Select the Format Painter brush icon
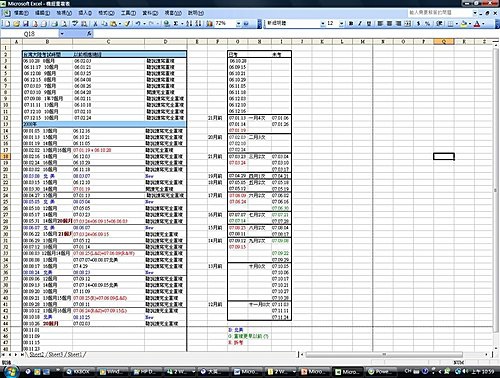 tap(127, 23)
